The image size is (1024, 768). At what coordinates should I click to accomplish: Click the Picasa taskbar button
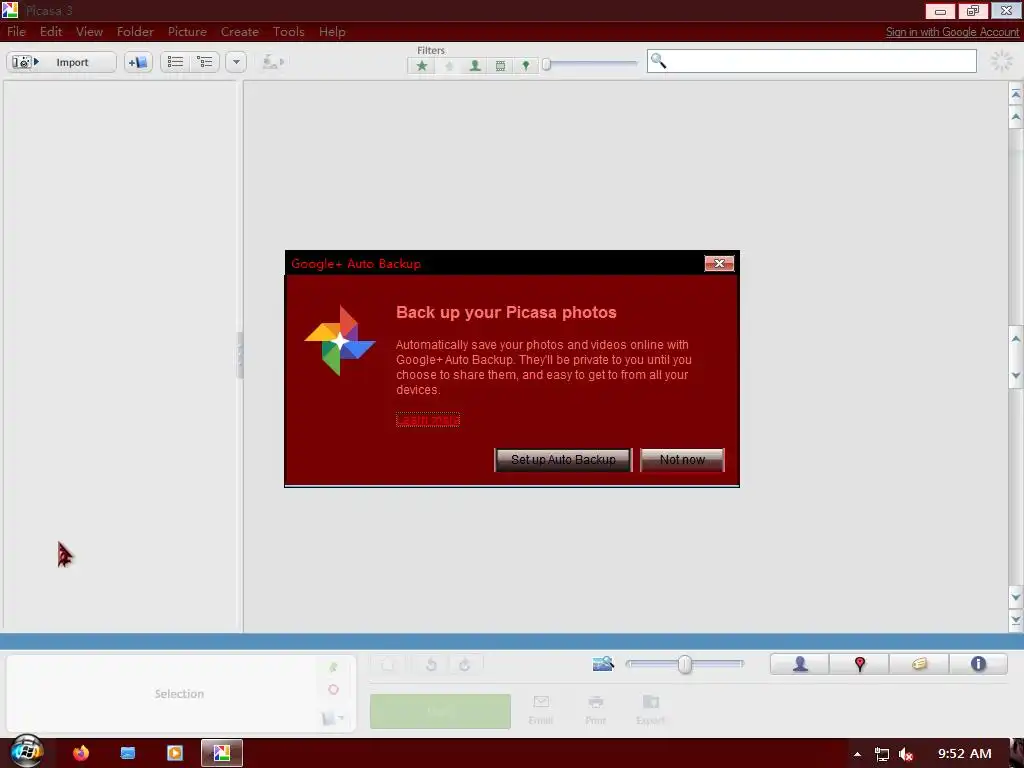click(222, 753)
